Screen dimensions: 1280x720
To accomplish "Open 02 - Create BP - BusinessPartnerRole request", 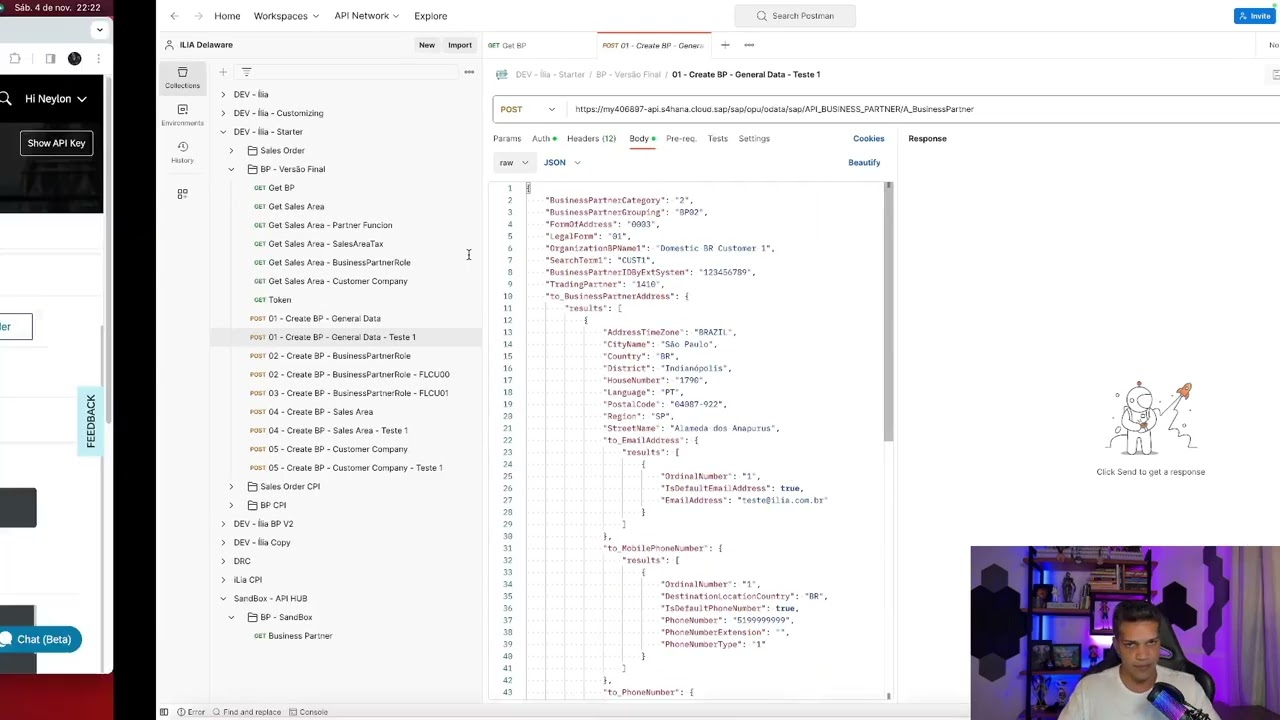I will [x=330, y=356].
